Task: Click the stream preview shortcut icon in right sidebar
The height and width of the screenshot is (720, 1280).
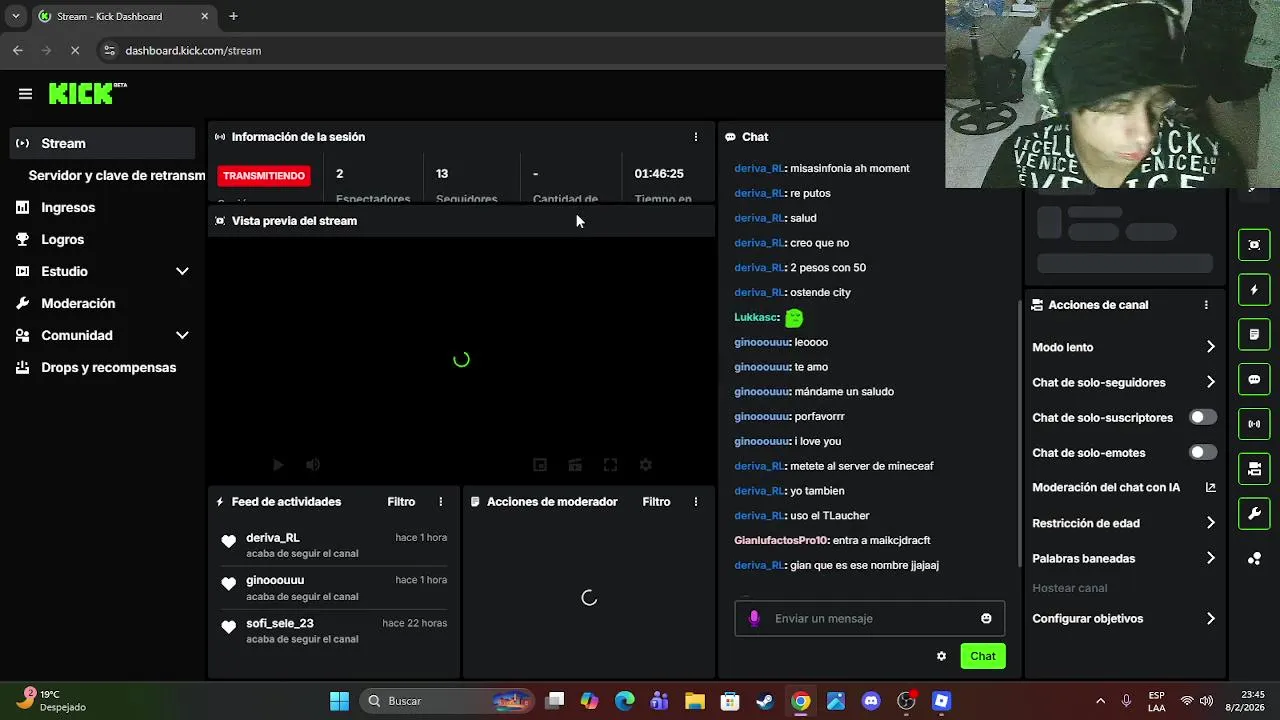Action: (1254, 245)
